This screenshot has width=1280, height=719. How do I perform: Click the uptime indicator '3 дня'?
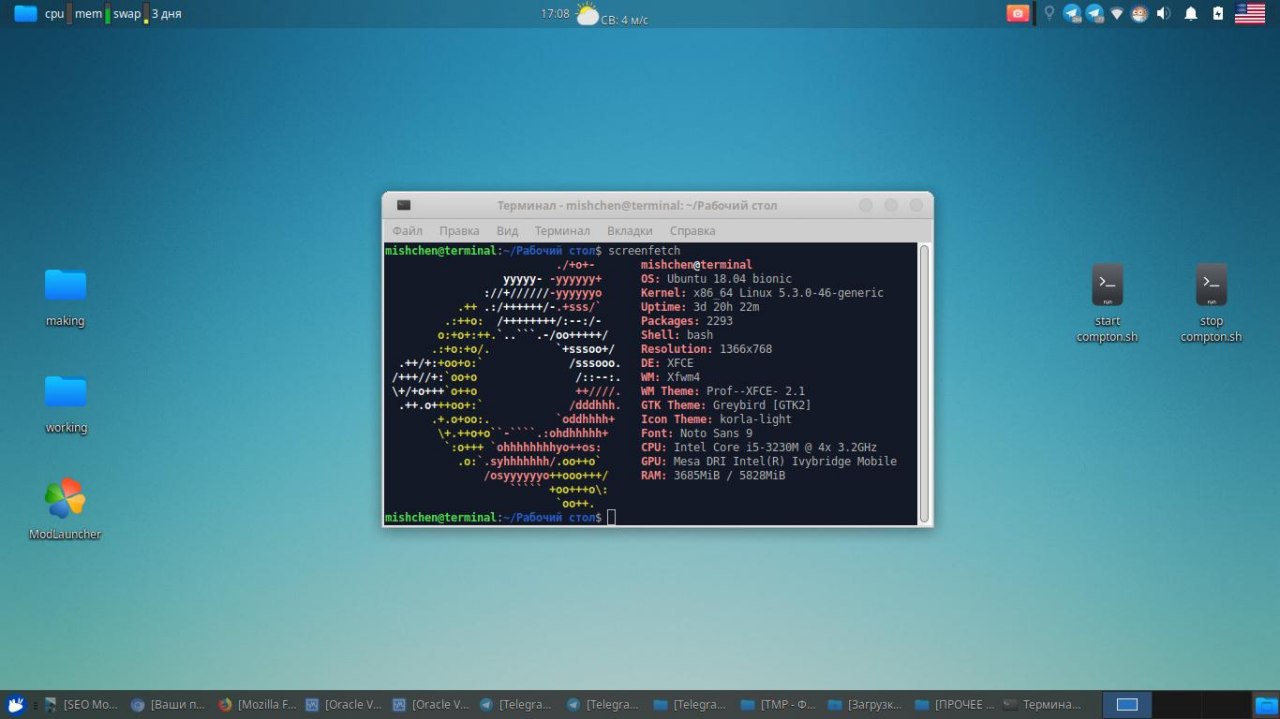coord(166,14)
